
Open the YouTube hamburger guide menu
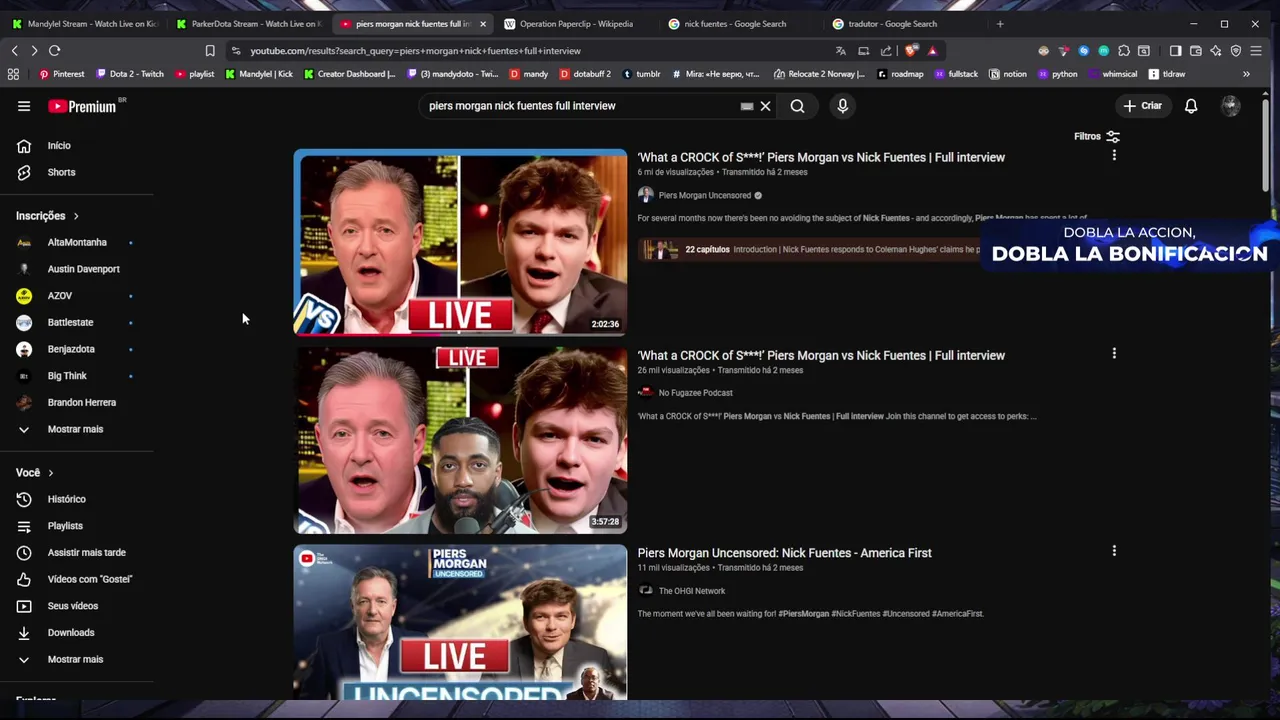click(24, 106)
